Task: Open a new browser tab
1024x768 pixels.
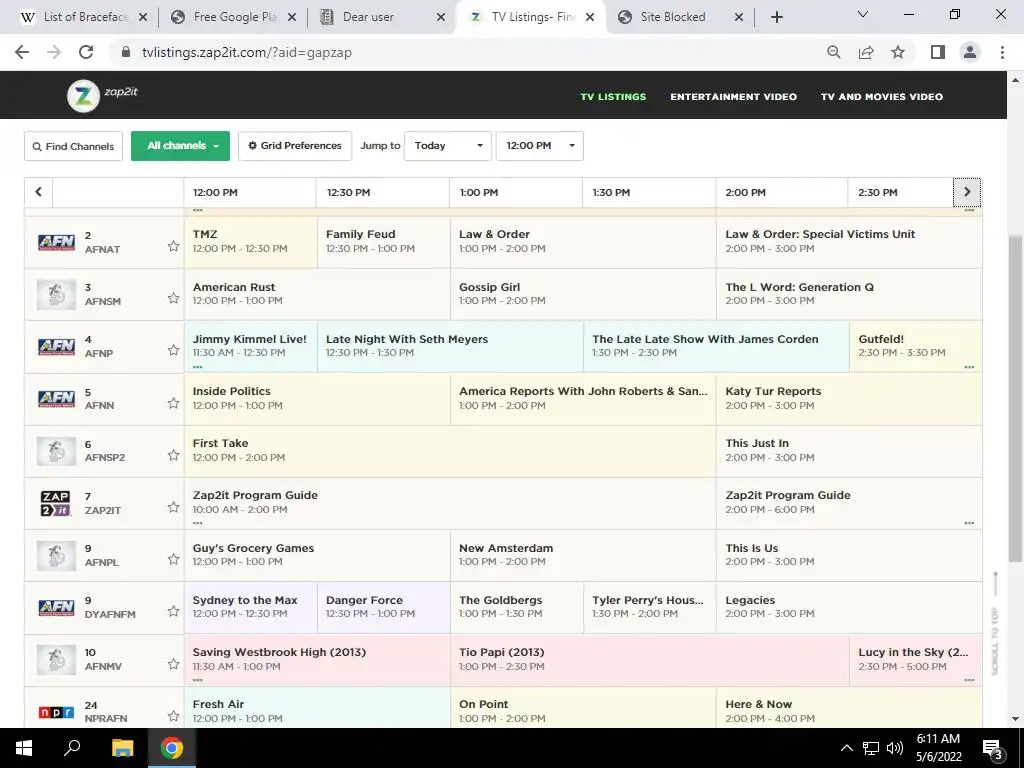Action: point(776,17)
